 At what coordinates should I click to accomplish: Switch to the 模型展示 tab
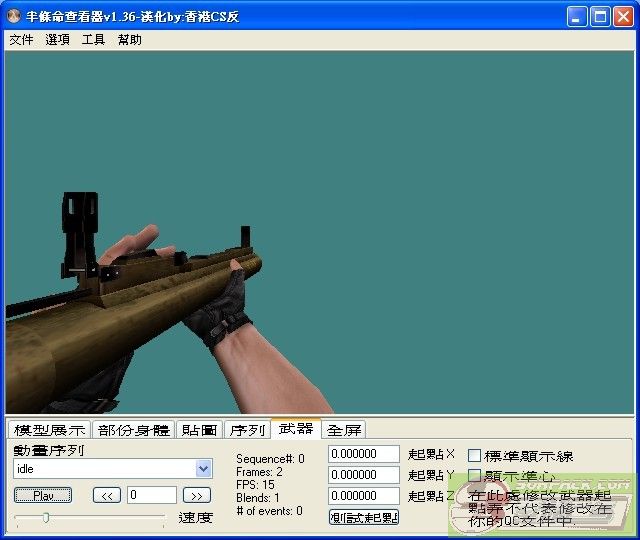(49, 430)
